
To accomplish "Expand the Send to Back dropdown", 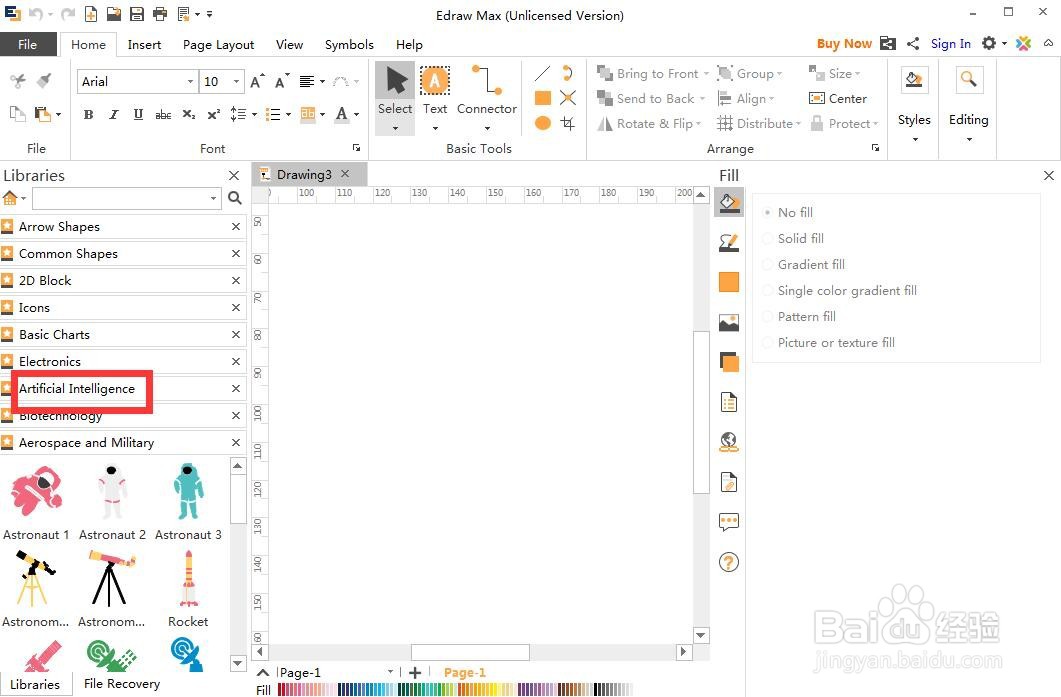I will pyautogui.click(x=702, y=99).
